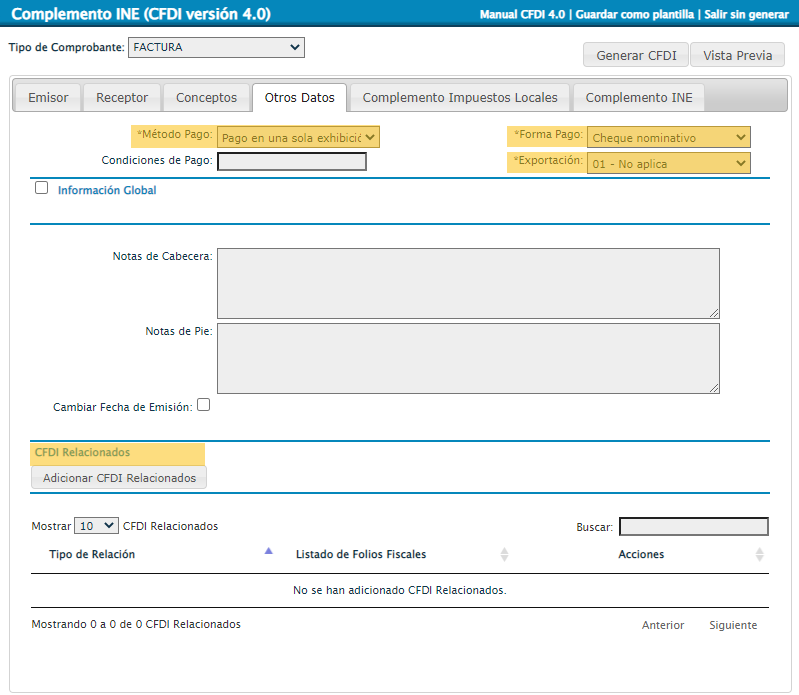Click the Notas de Pie resize grip
Image resolution: width=799 pixels, height=695 pixels.
pyautogui.click(x=714, y=388)
